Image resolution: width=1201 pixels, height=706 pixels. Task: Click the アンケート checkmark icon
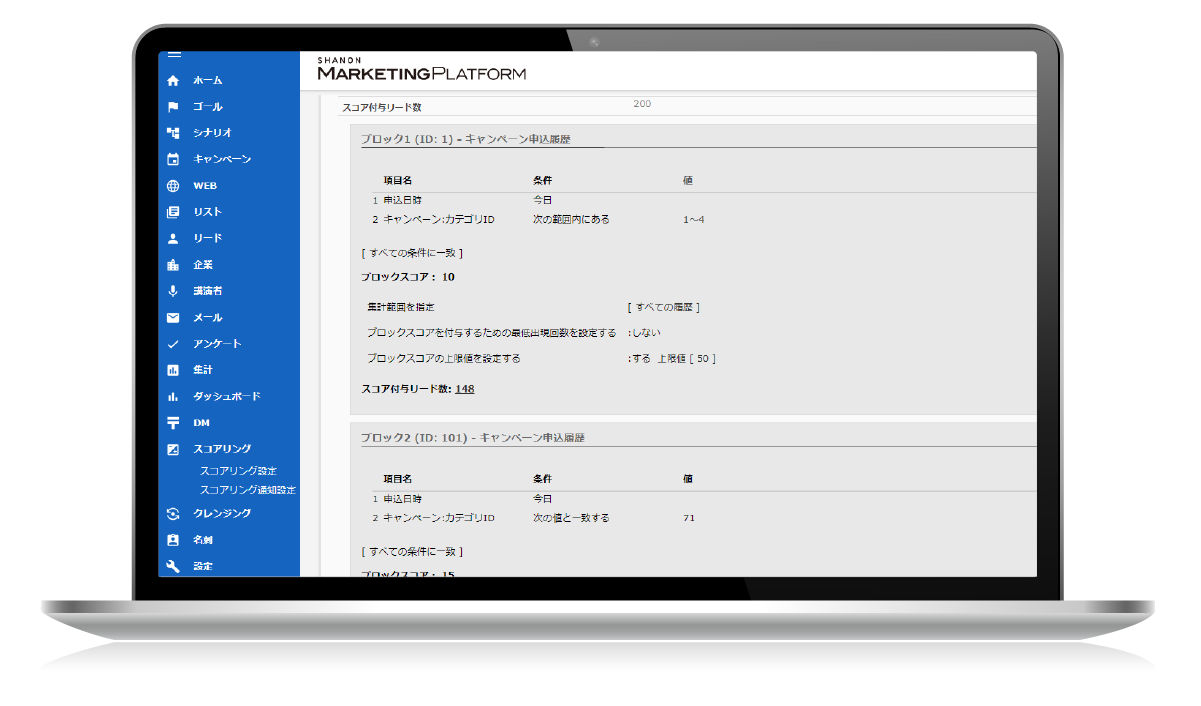tap(173, 344)
